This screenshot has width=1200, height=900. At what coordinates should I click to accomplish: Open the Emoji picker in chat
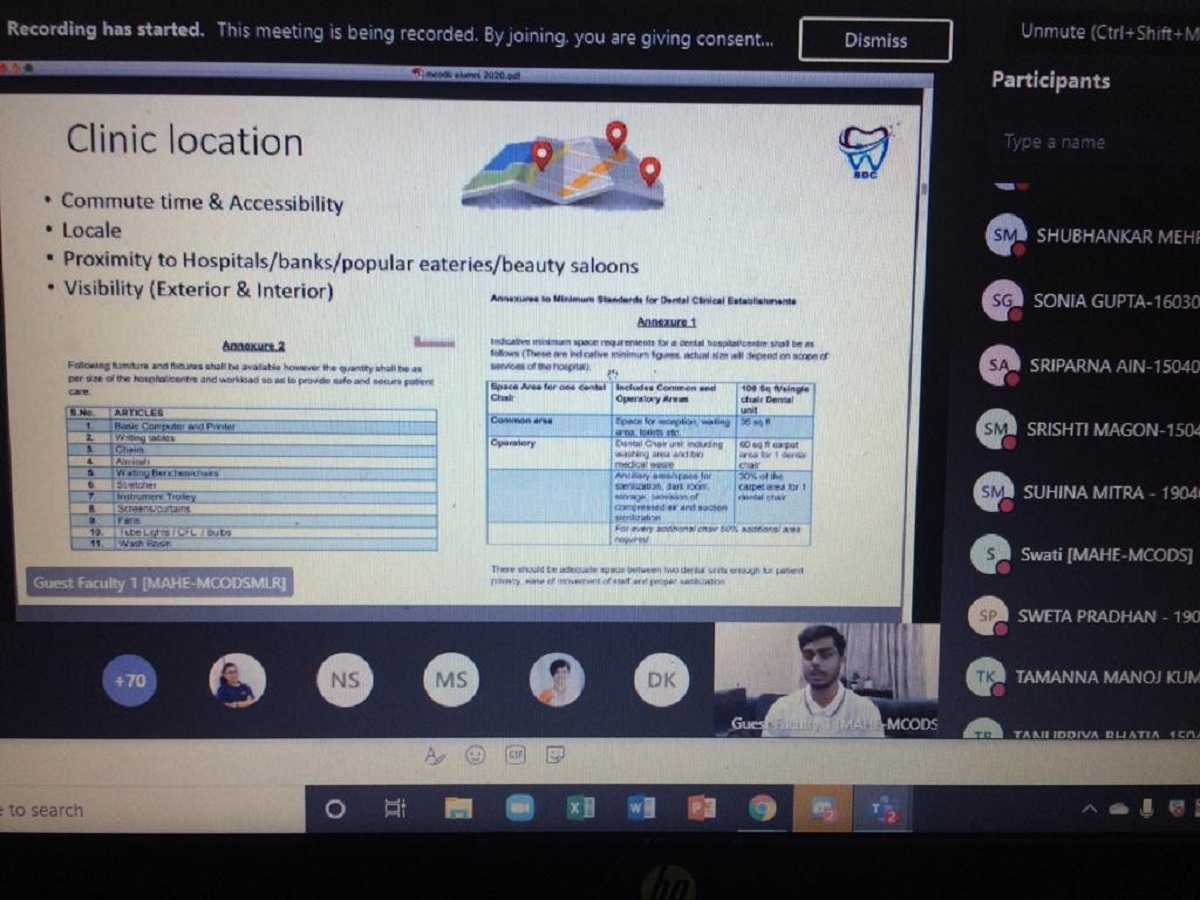click(475, 755)
